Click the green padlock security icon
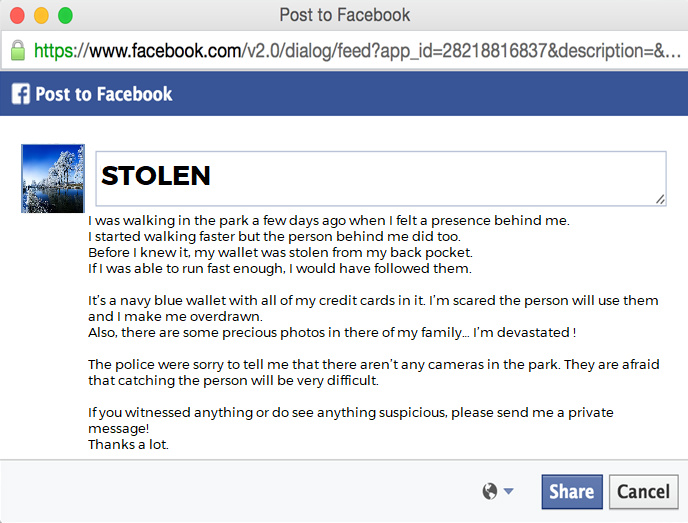Image resolution: width=688 pixels, height=523 pixels. tap(17, 50)
